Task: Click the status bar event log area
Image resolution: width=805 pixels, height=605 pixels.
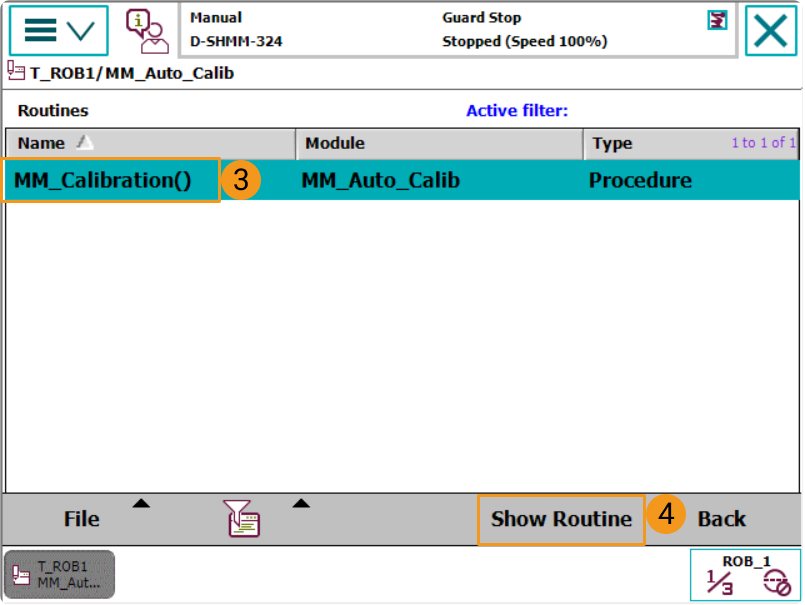Action: click(457, 30)
